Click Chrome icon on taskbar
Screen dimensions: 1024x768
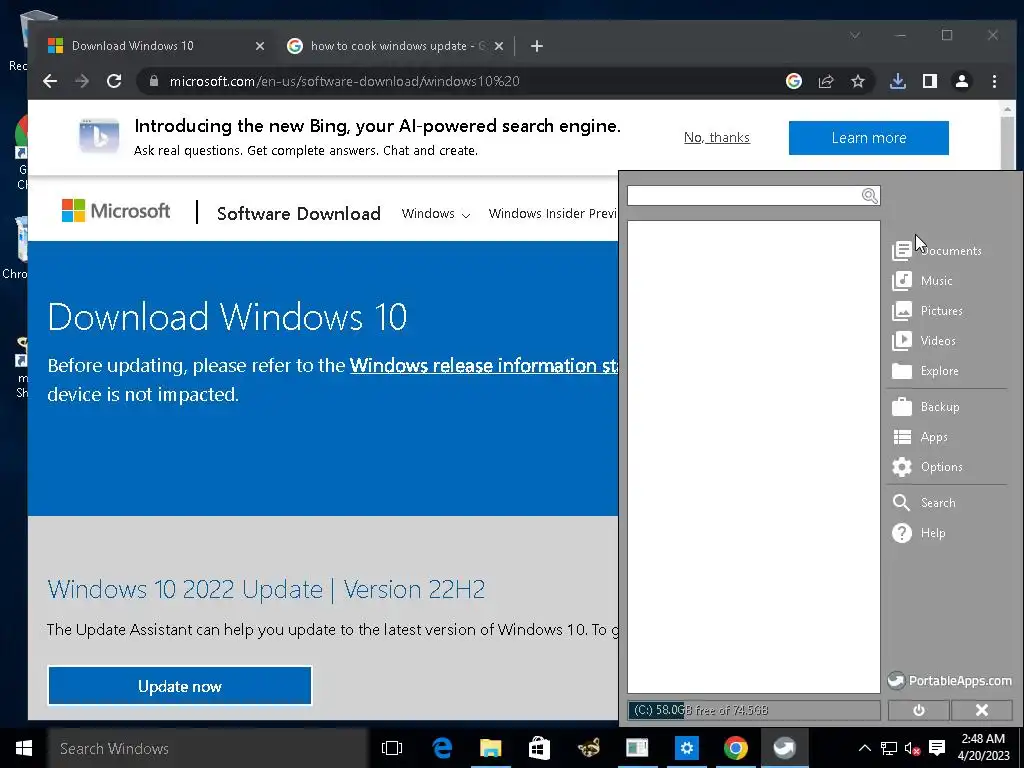(x=735, y=748)
